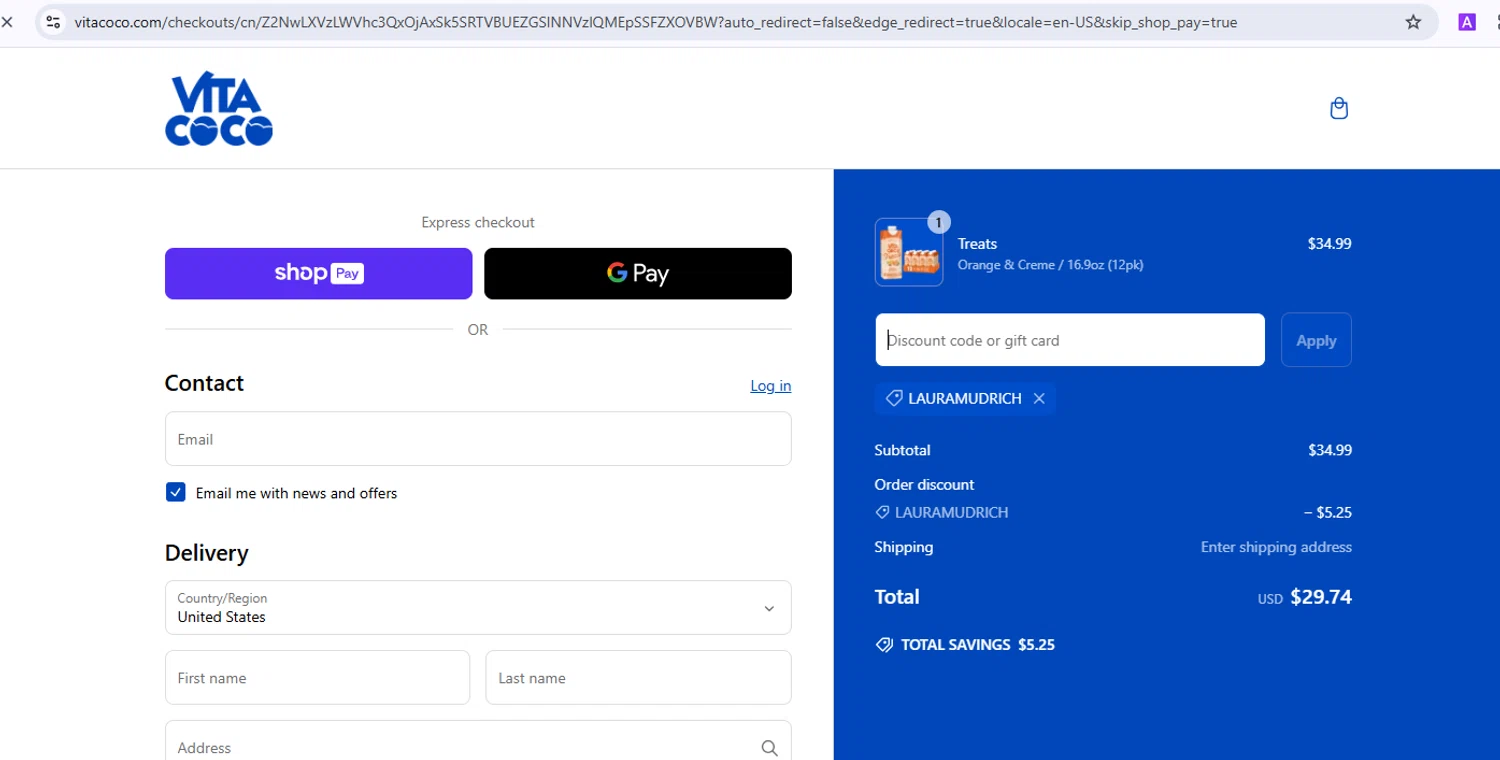Click the Treats product thumbnail
The image size is (1500, 760).
pos(908,253)
